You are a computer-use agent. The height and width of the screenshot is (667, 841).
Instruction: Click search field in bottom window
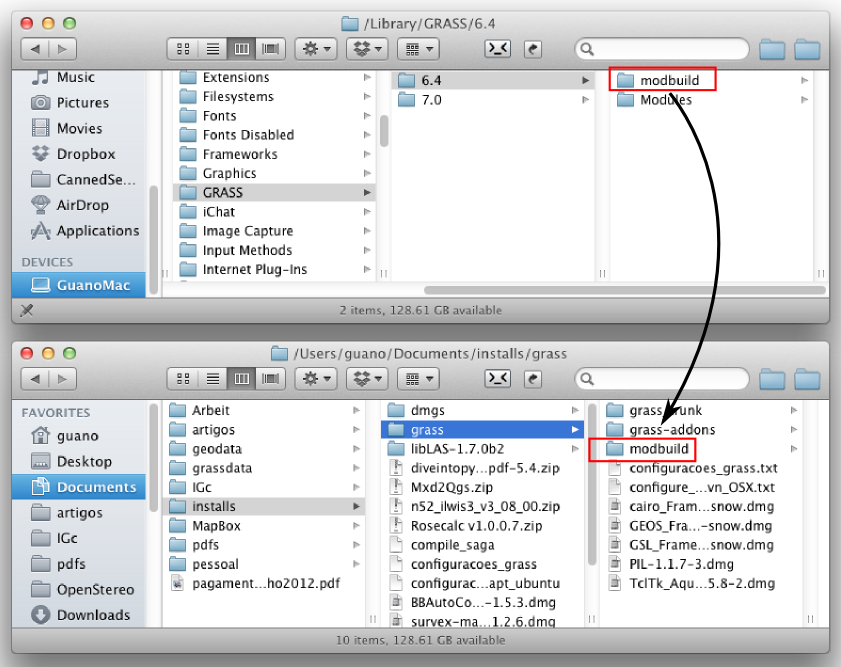click(x=662, y=379)
